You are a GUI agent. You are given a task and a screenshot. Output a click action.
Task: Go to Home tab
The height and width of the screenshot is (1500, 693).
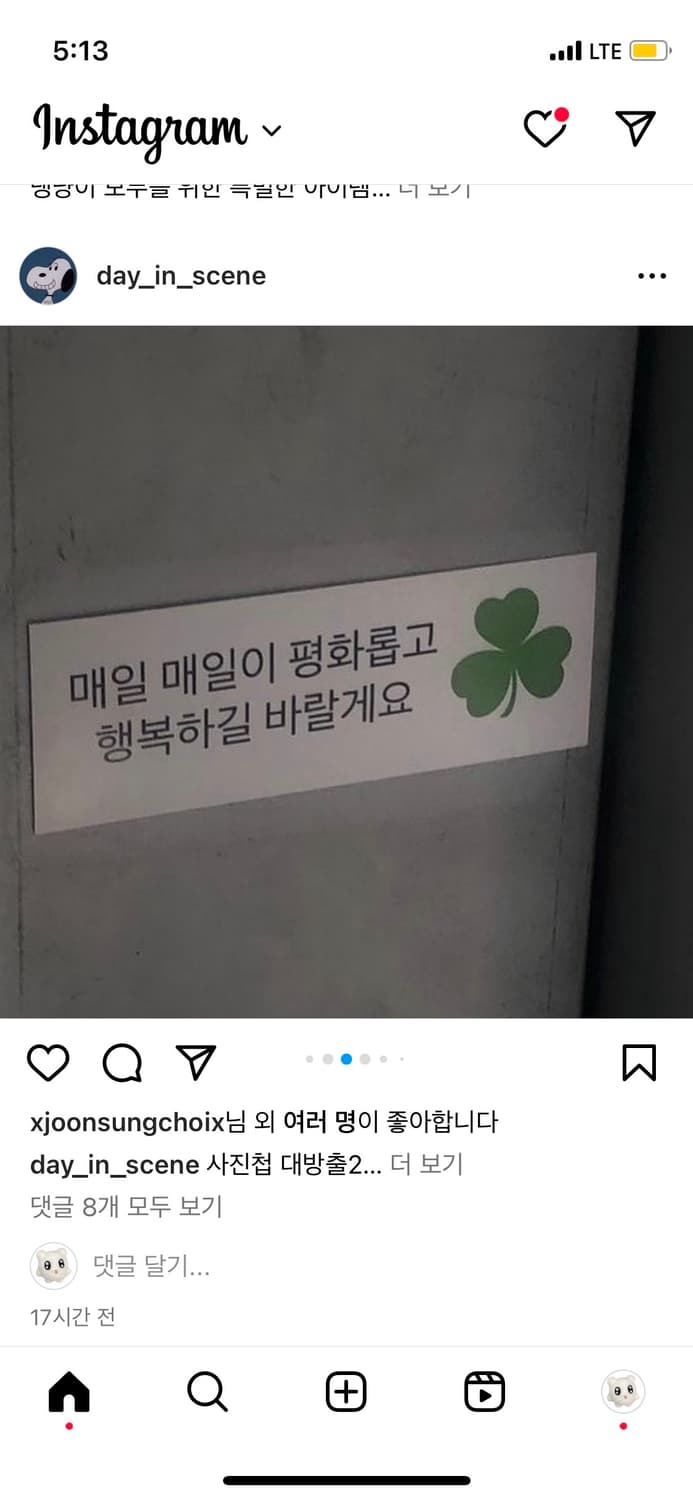tap(69, 1392)
